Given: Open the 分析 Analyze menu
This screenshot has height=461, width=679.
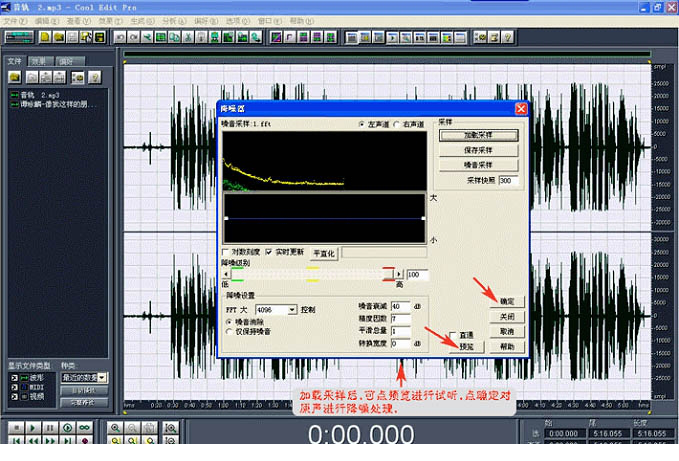Looking at the screenshot, I should [174, 21].
